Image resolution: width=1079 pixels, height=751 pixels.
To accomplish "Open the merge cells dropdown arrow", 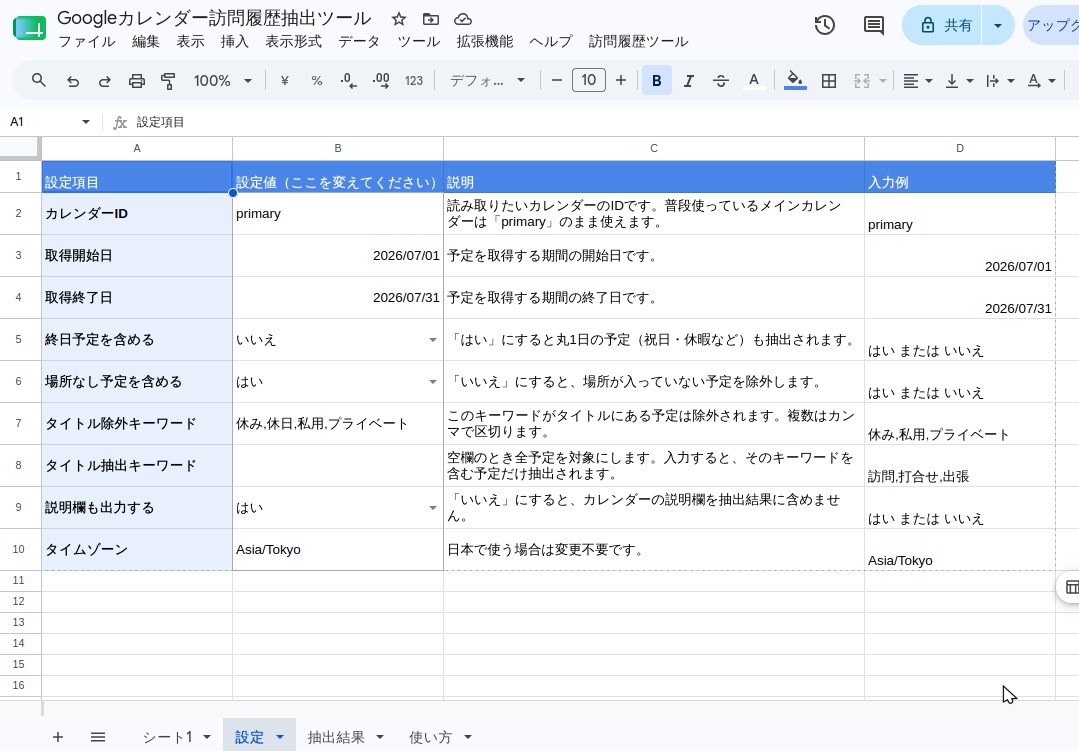I will tap(883, 81).
